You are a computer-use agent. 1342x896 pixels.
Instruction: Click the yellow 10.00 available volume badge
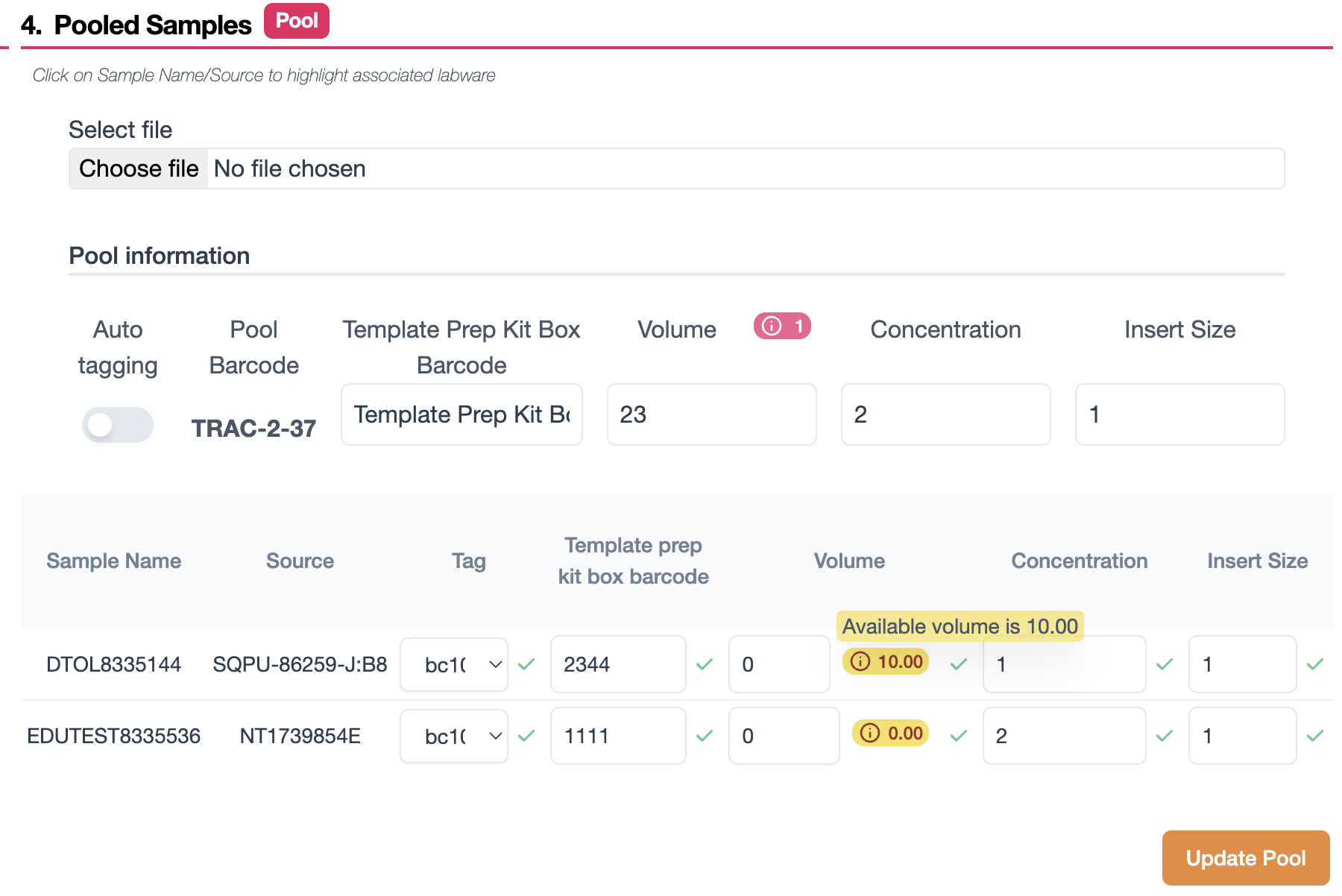(x=886, y=662)
